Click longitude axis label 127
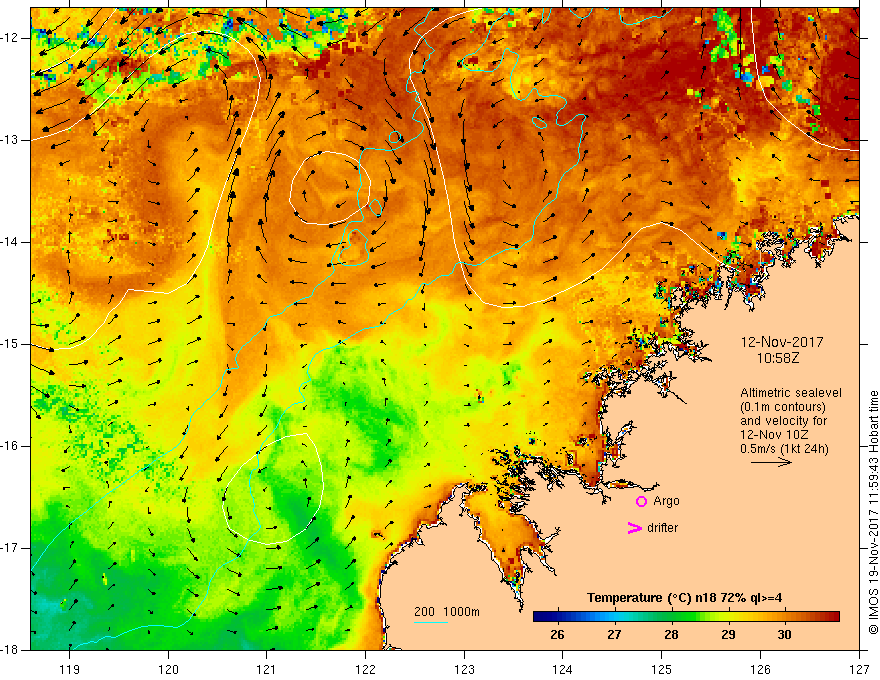This screenshot has height=680, width=880. tap(859, 669)
